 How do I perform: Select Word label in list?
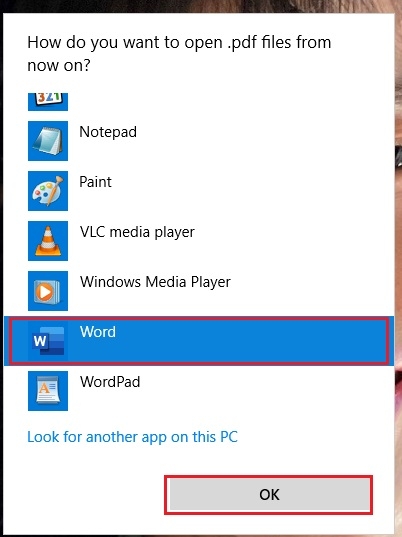98,332
